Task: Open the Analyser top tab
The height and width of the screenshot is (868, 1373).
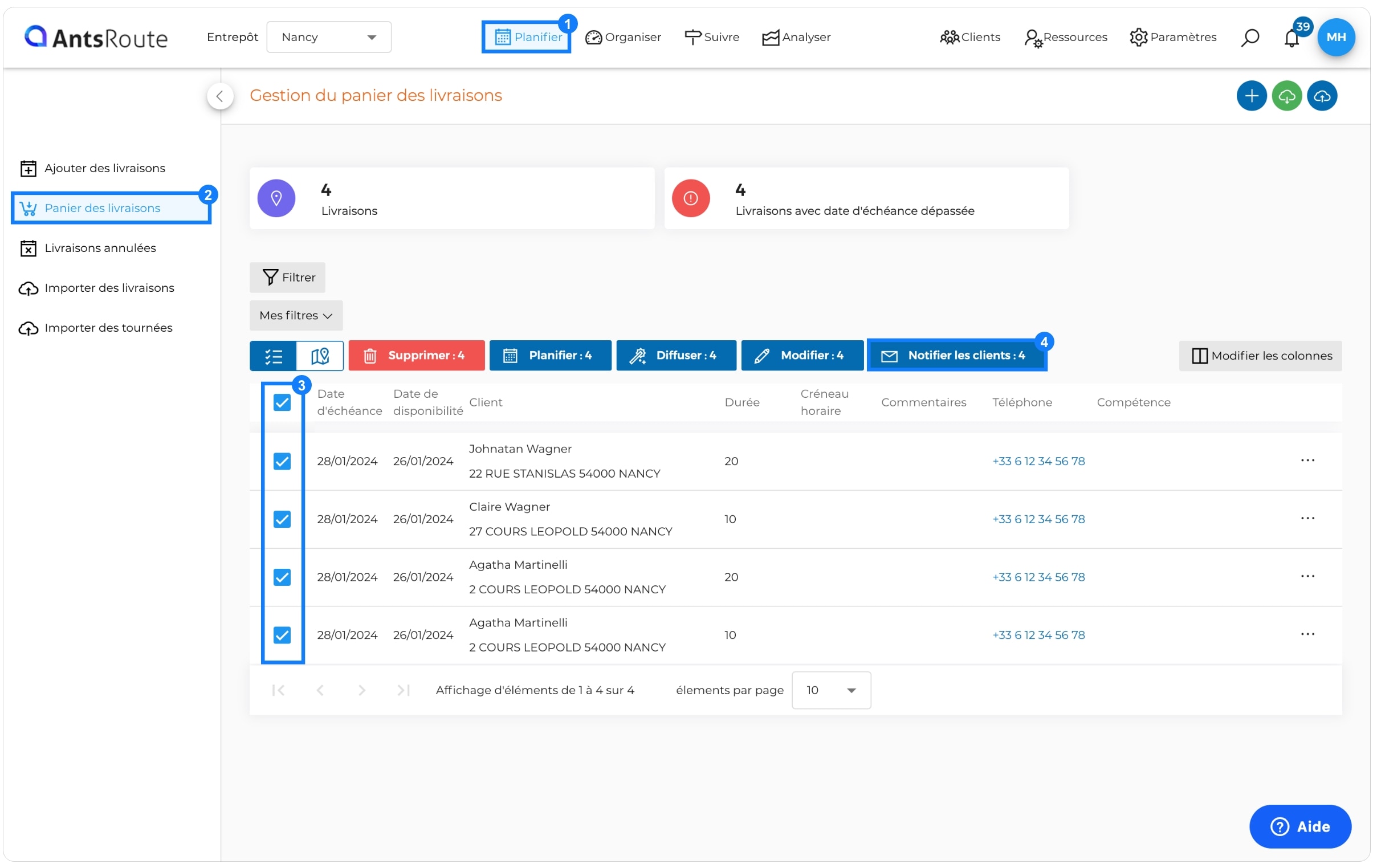Action: click(x=796, y=37)
